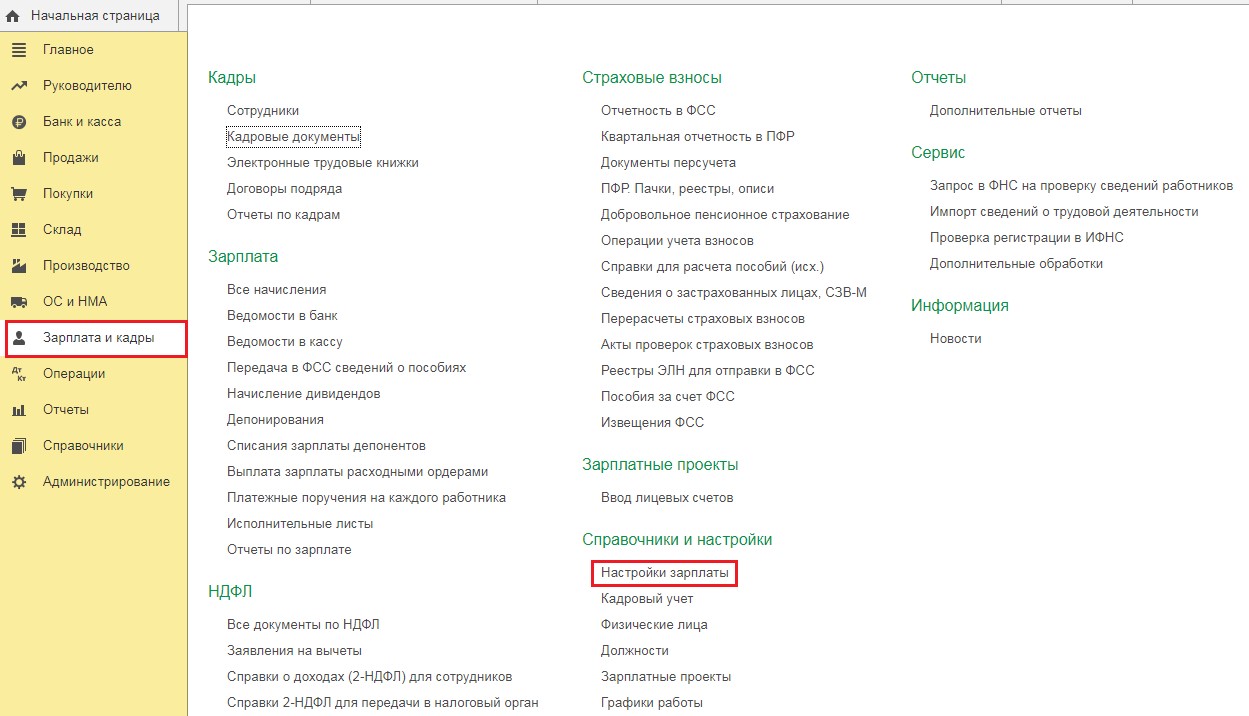Click the chart icon for Руководителю
This screenshot has height=716, width=1249.
[x=18, y=86]
